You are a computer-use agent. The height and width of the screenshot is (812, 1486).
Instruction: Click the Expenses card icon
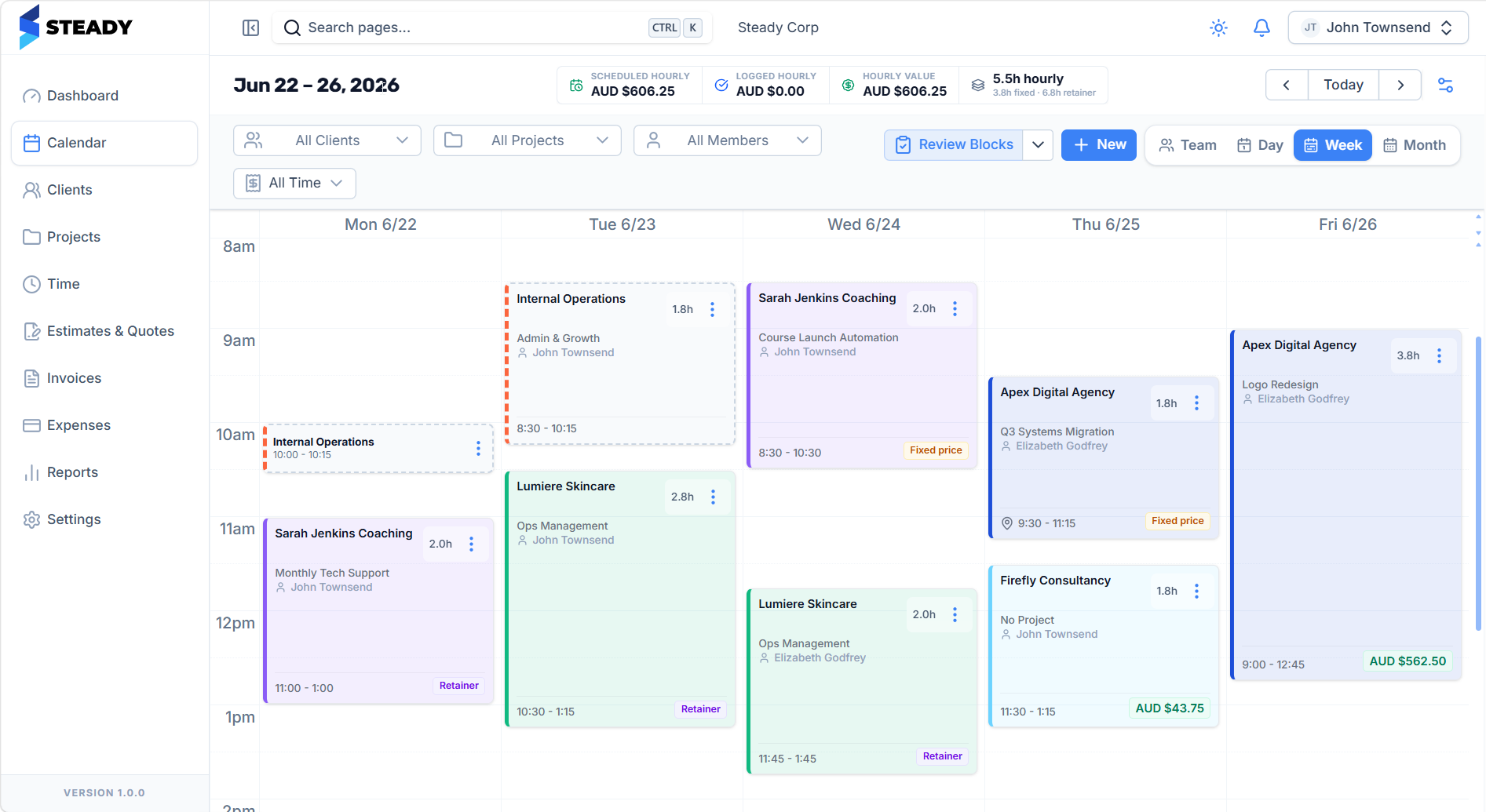(x=31, y=425)
